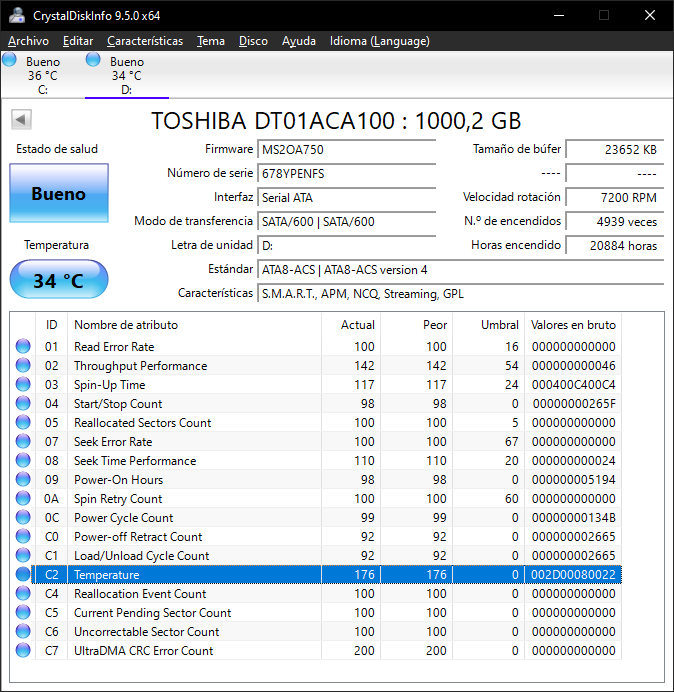Click the Actual column header
674x692 pixels.
pos(351,325)
